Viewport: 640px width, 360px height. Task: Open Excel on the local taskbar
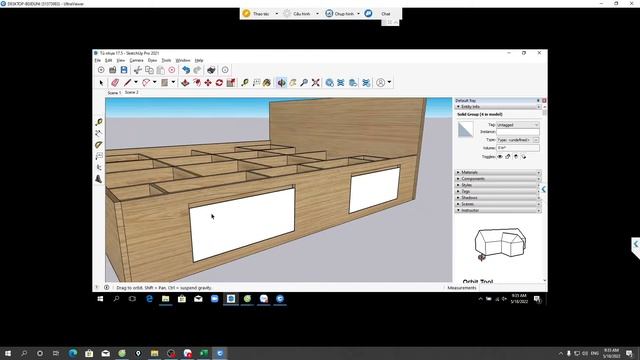[x=204, y=353]
